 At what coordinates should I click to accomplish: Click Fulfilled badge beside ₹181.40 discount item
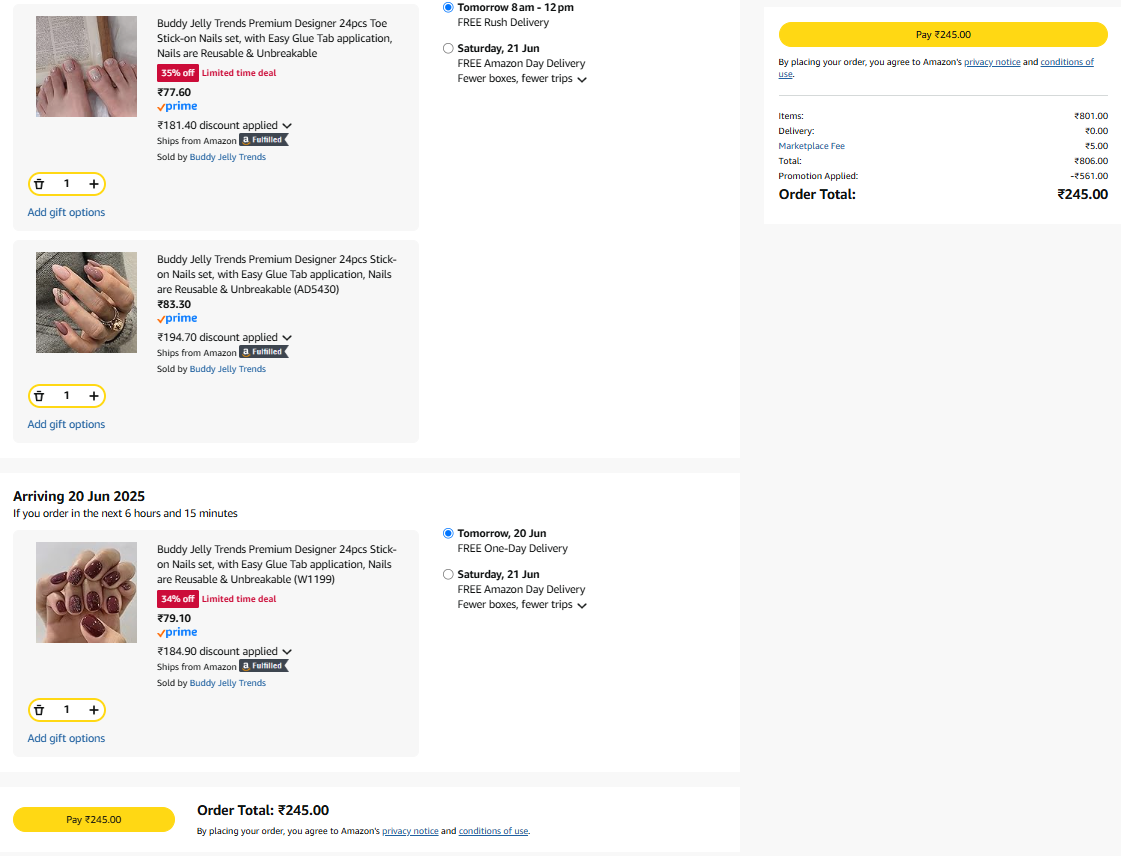pos(264,140)
